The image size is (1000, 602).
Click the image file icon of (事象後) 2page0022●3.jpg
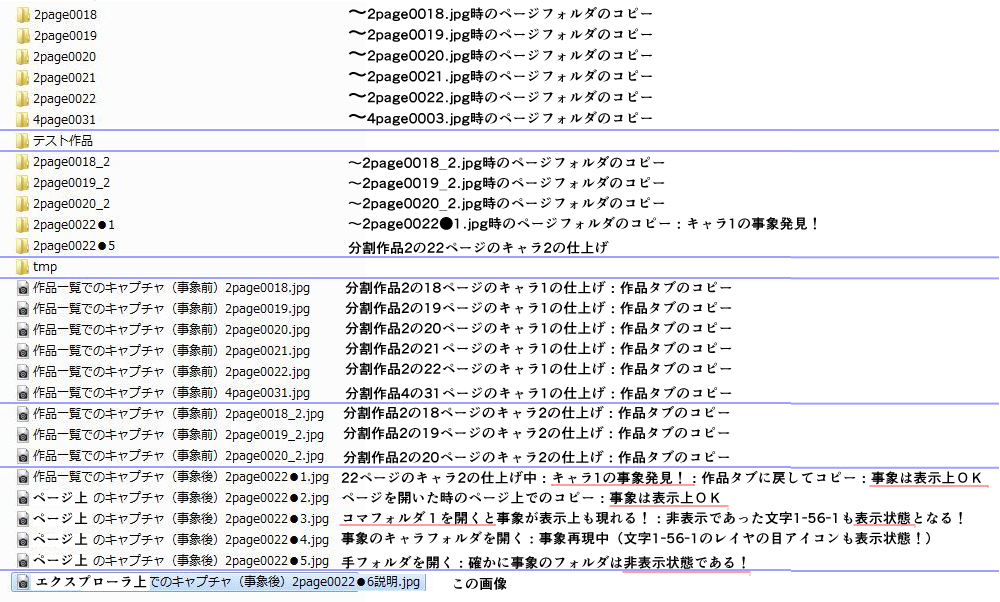pos(23,520)
